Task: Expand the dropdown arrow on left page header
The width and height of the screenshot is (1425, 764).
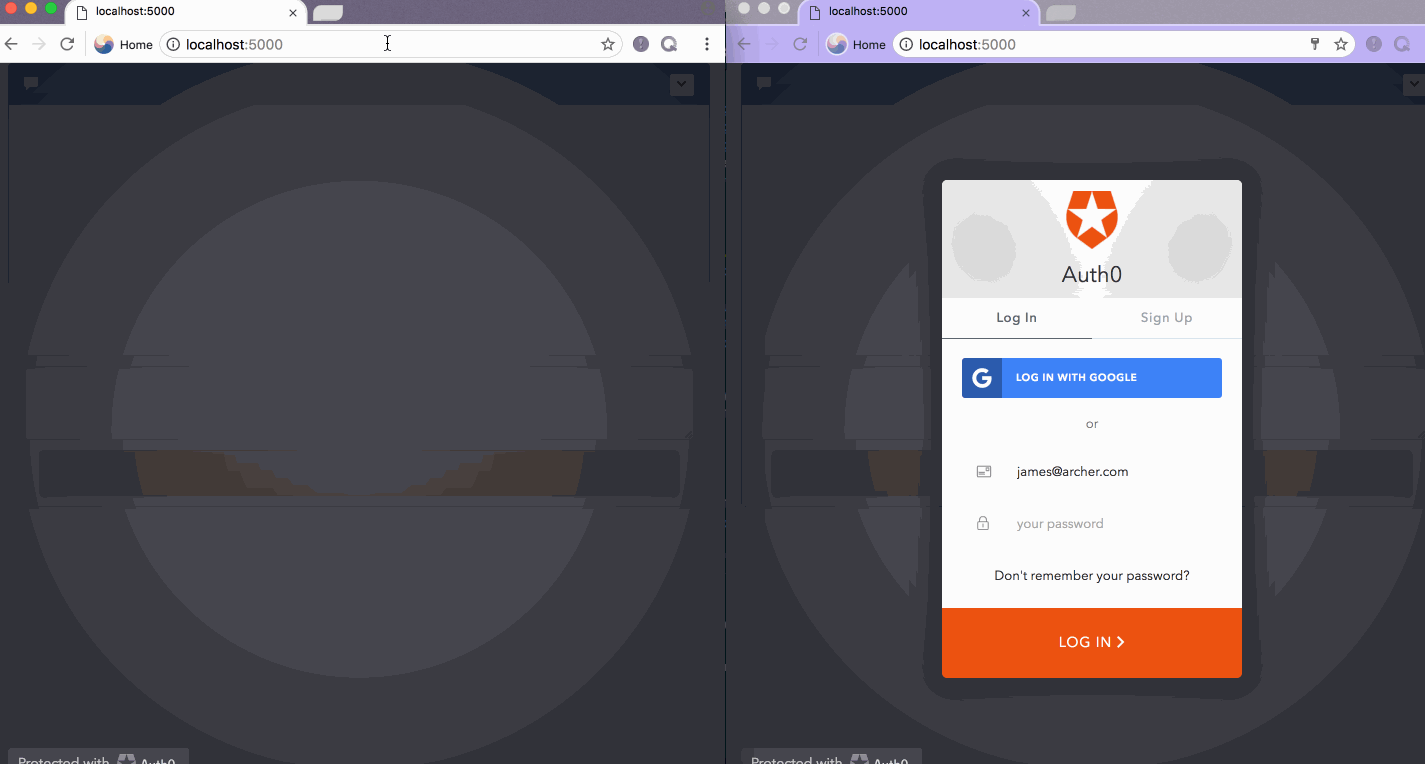Action: [x=682, y=84]
